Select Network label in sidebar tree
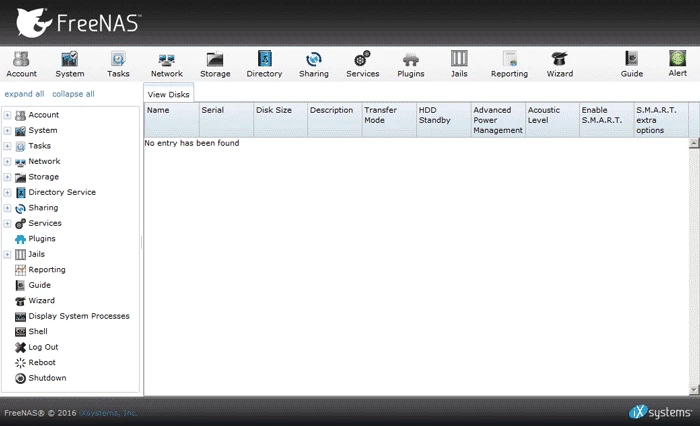Screen dimensions: 700x426 44,161
